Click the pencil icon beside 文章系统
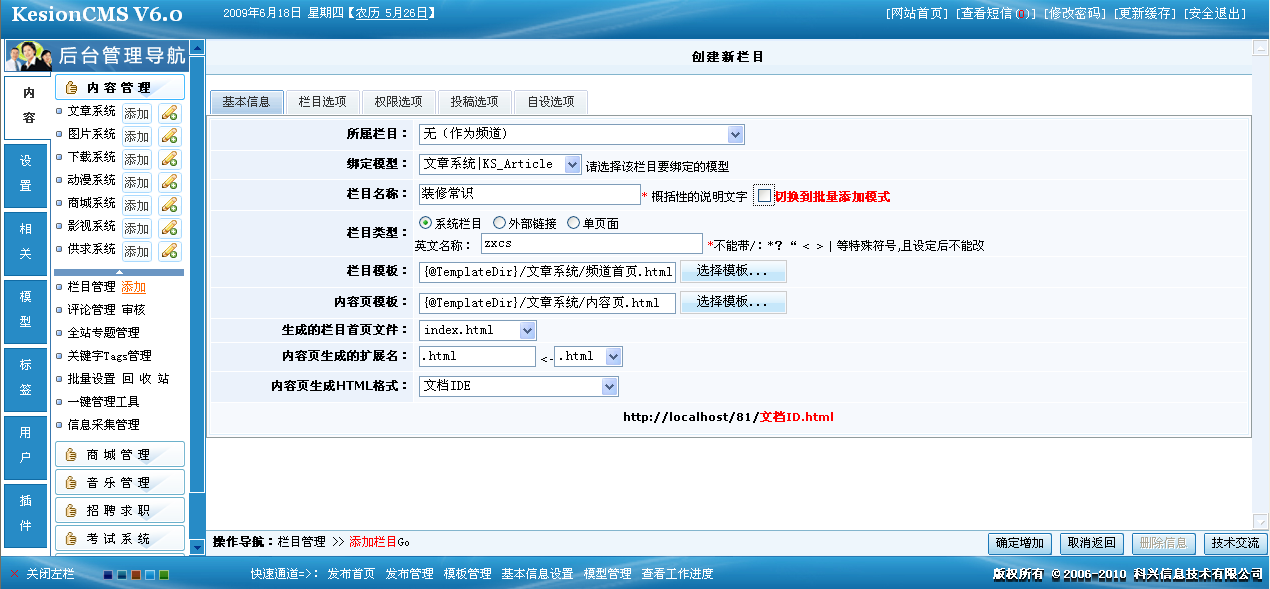1270x589 pixels. point(170,113)
